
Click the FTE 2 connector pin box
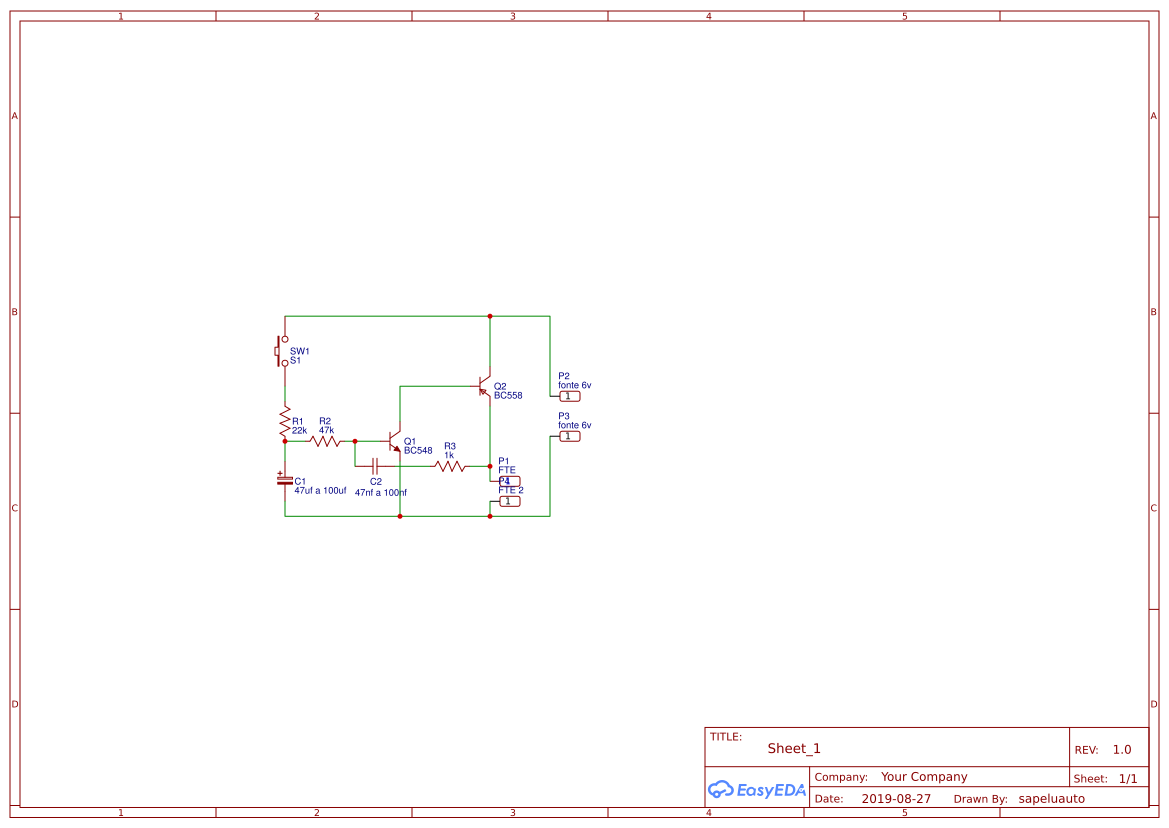509,501
